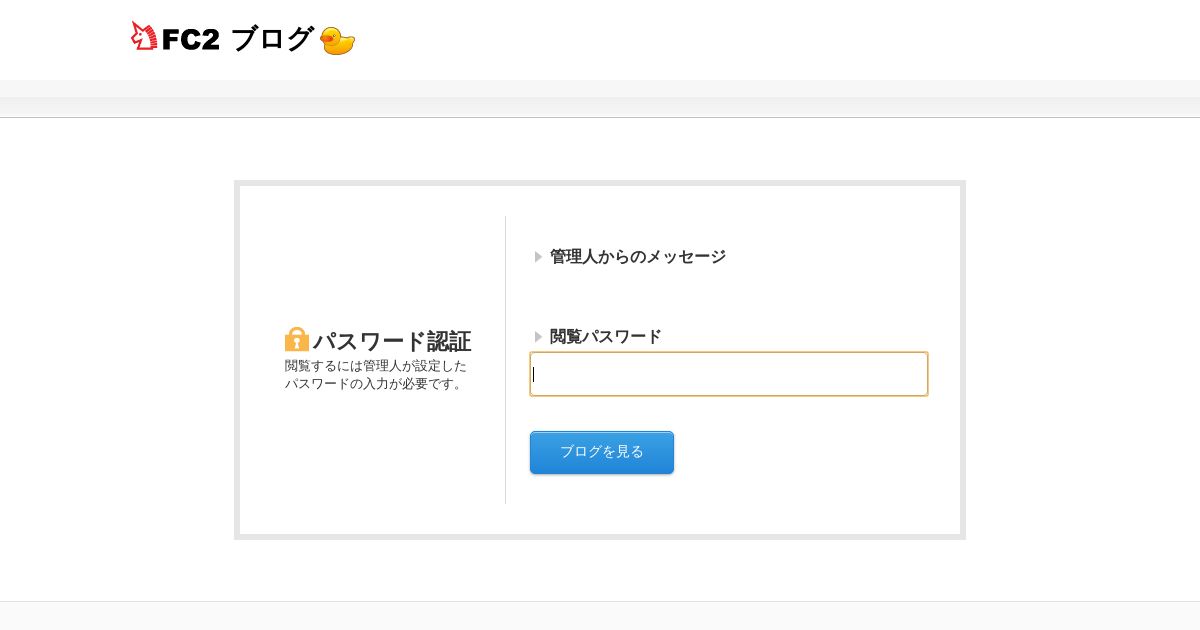This screenshot has width=1200, height=630.
Task: Click the text 閲覧するには管理人が設定した
Action: coord(376,366)
